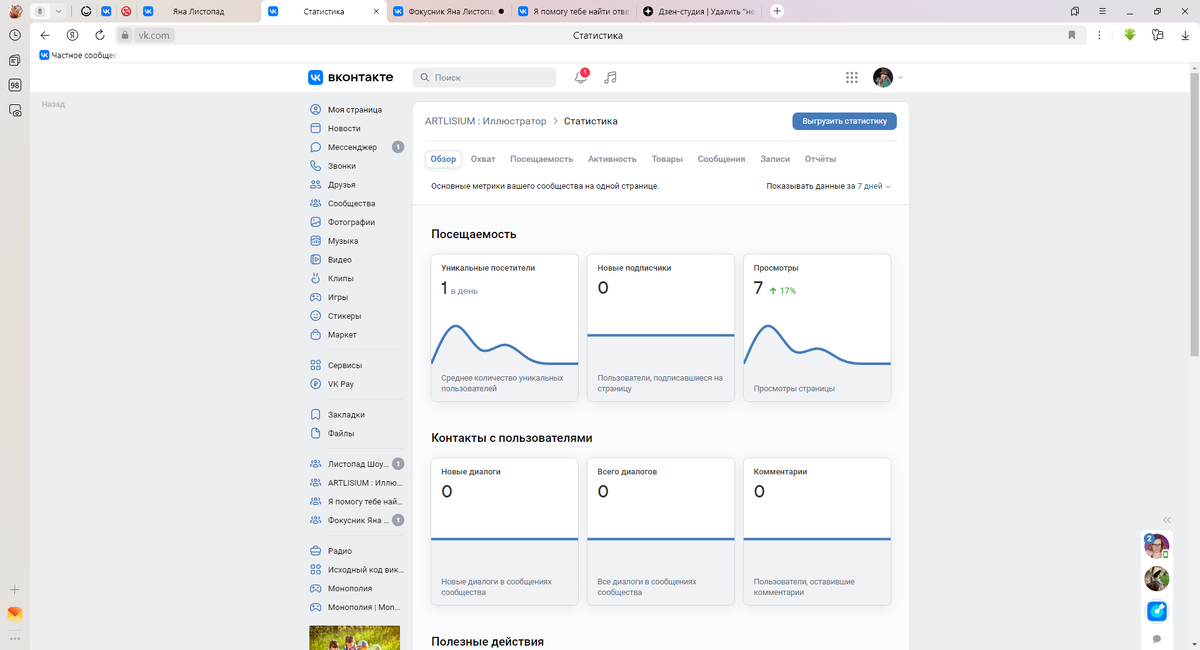
Task: Switch to browser tab 'Фокусник Яна Листопад'
Action: (x=449, y=11)
